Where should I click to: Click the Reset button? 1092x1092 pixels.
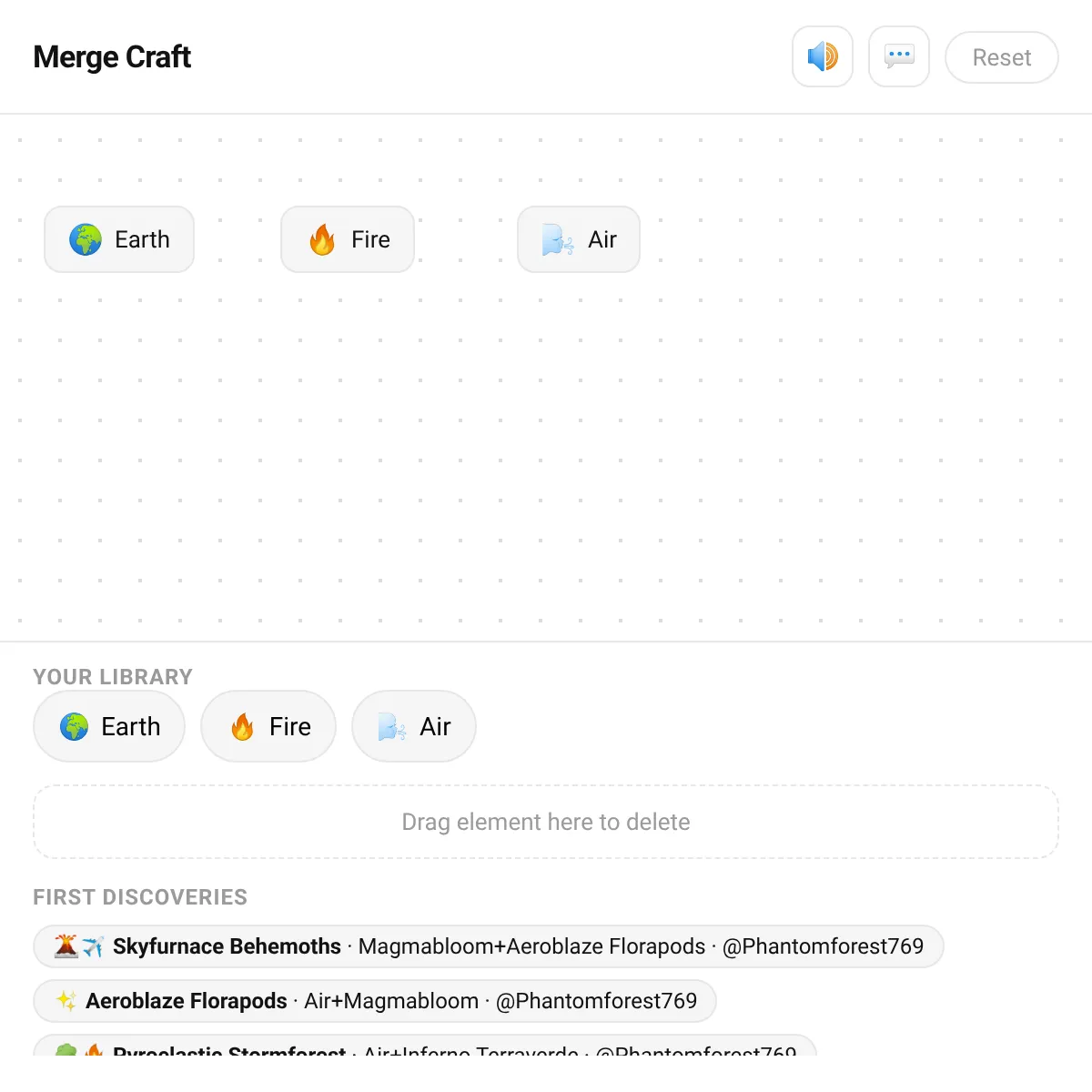pyautogui.click(x=1002, y=57)
